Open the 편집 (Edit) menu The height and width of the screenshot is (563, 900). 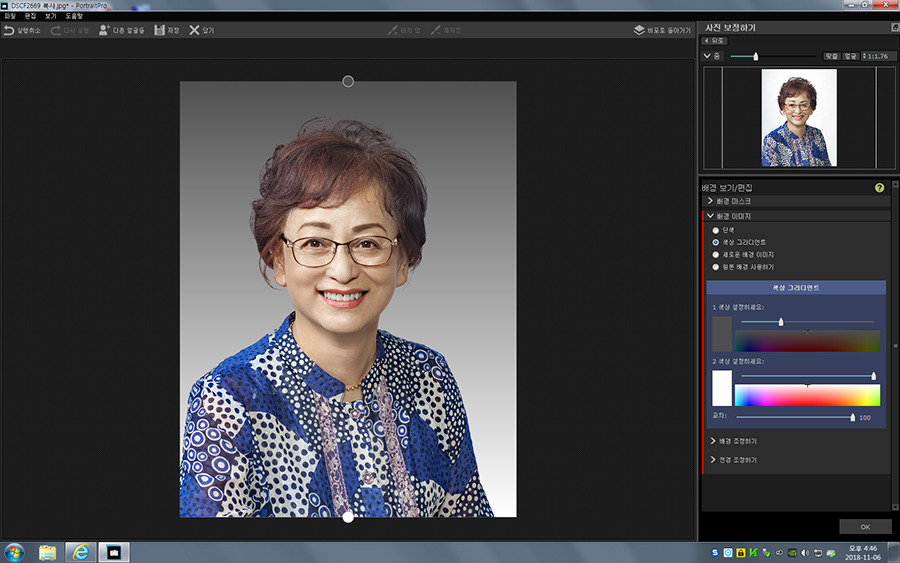[30, 16]
